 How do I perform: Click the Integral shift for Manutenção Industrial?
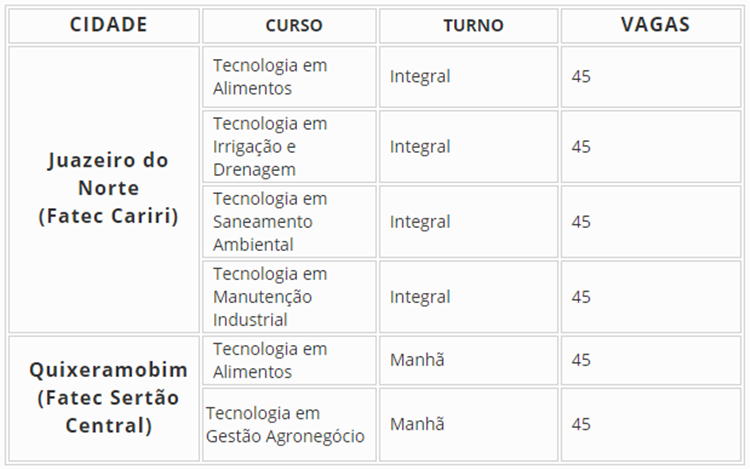tap(420, 297)
